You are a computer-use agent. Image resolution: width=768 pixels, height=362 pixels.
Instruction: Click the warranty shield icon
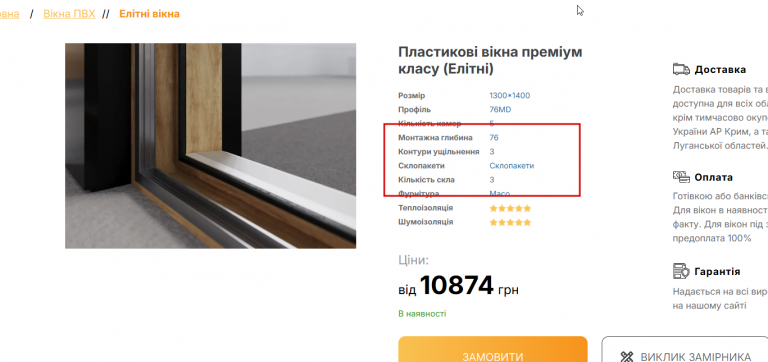tap(681, 270)
